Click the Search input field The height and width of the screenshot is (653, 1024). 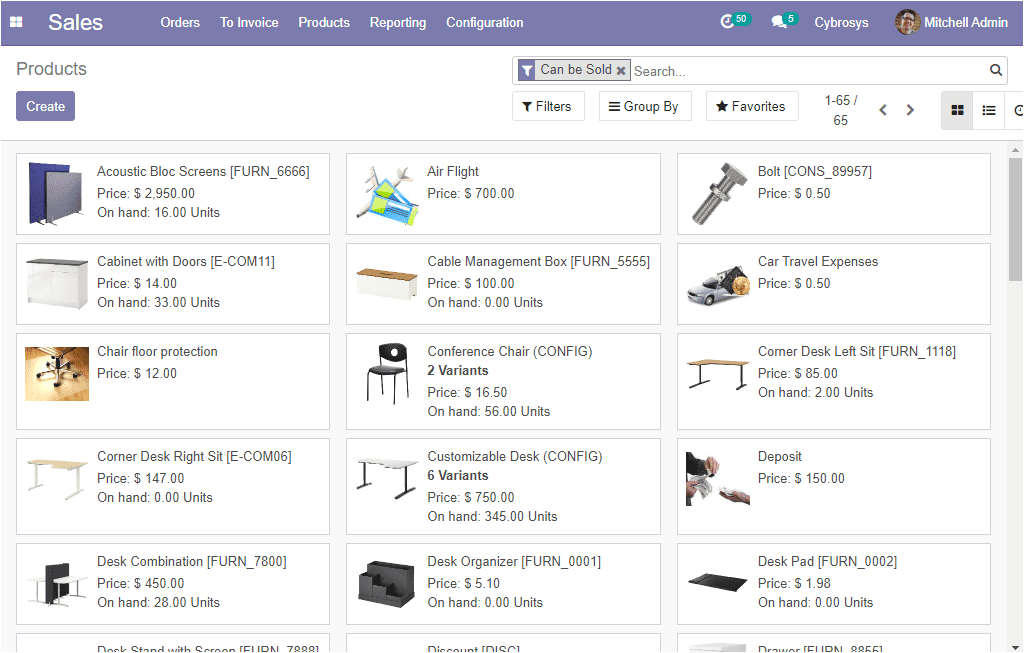click(808, 71)
